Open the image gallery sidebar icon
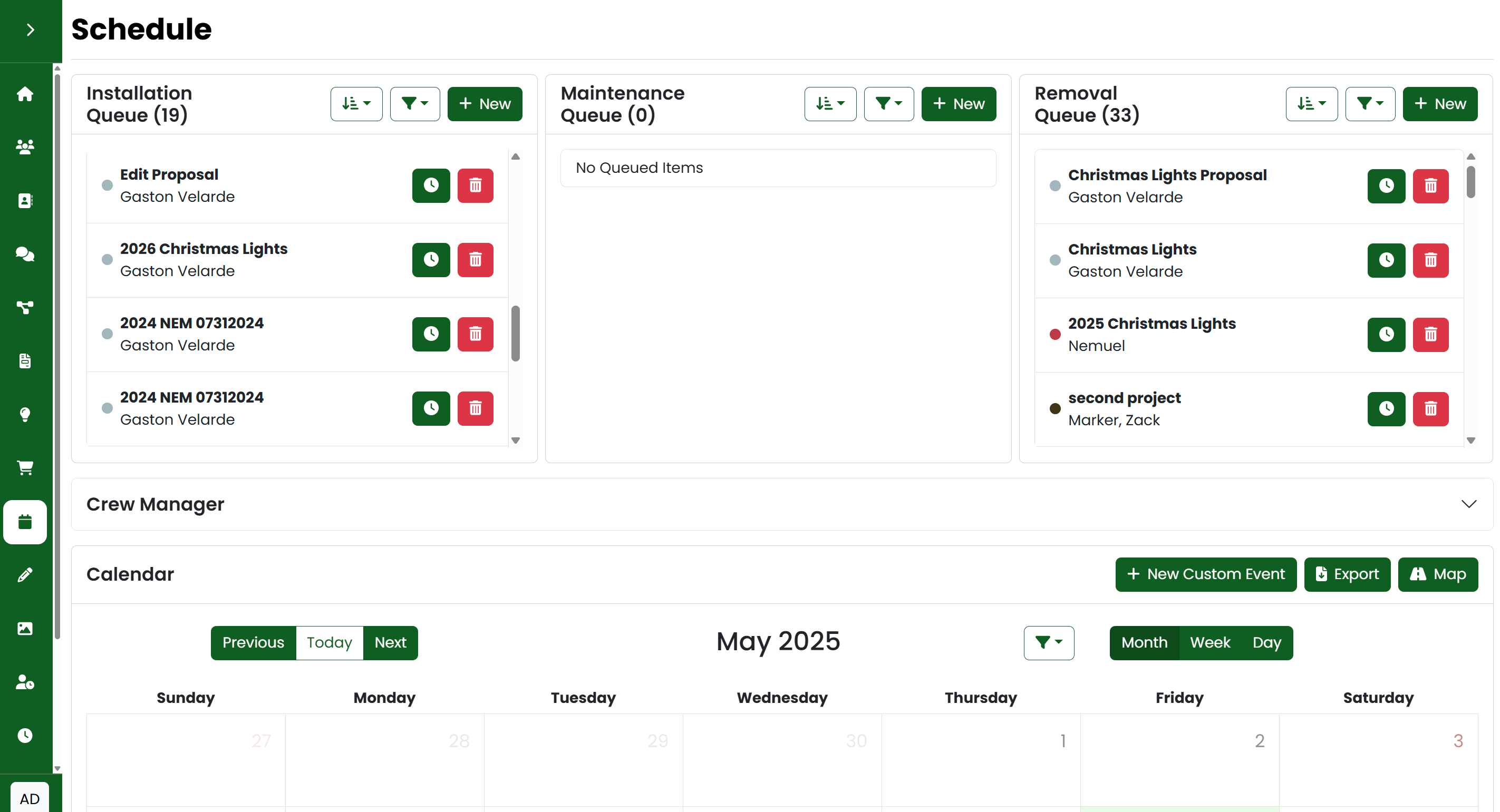The image size is (1500, 812). [25, 629]
